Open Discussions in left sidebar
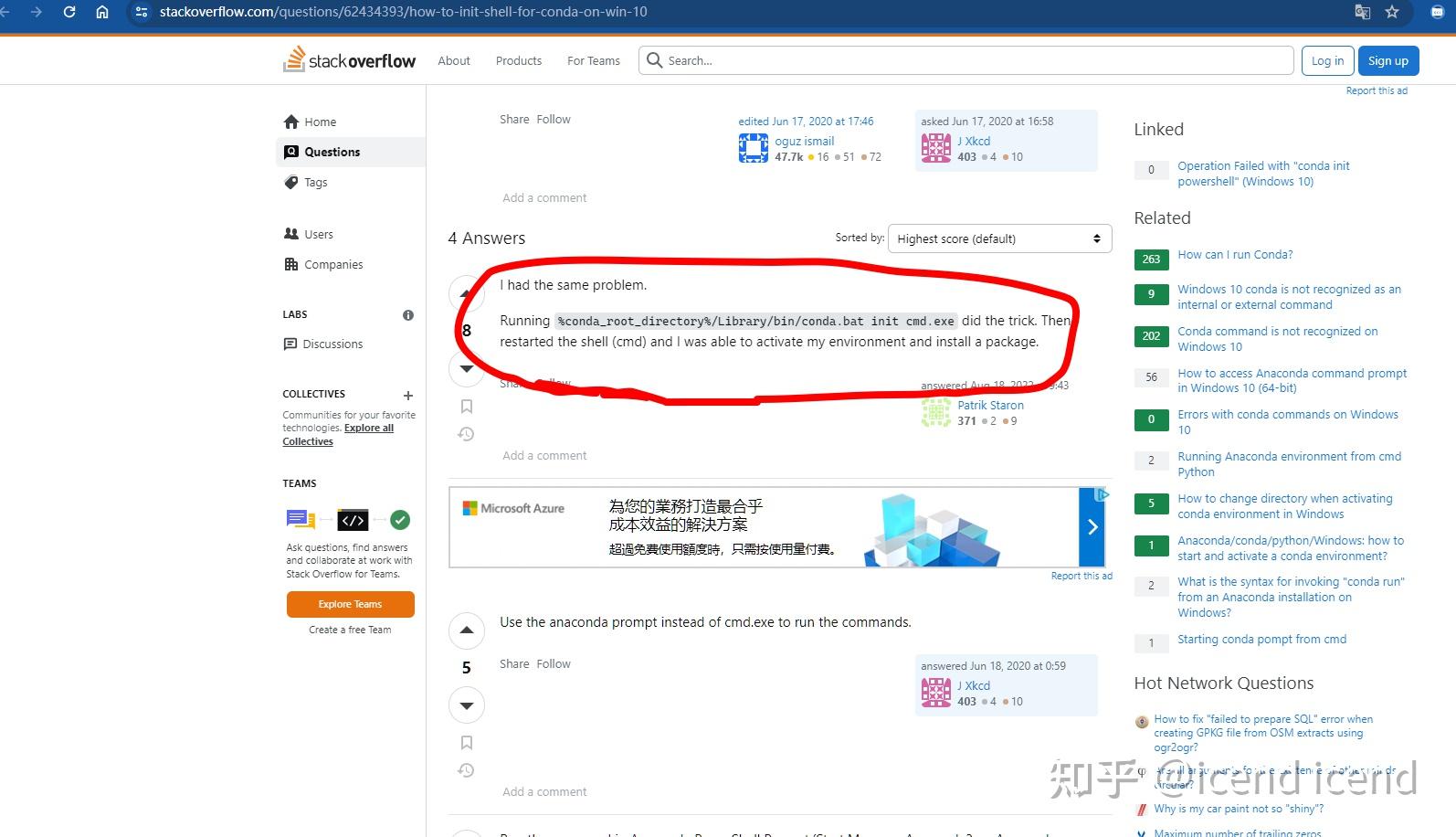The image size is (1456, 837). [351, 344]
